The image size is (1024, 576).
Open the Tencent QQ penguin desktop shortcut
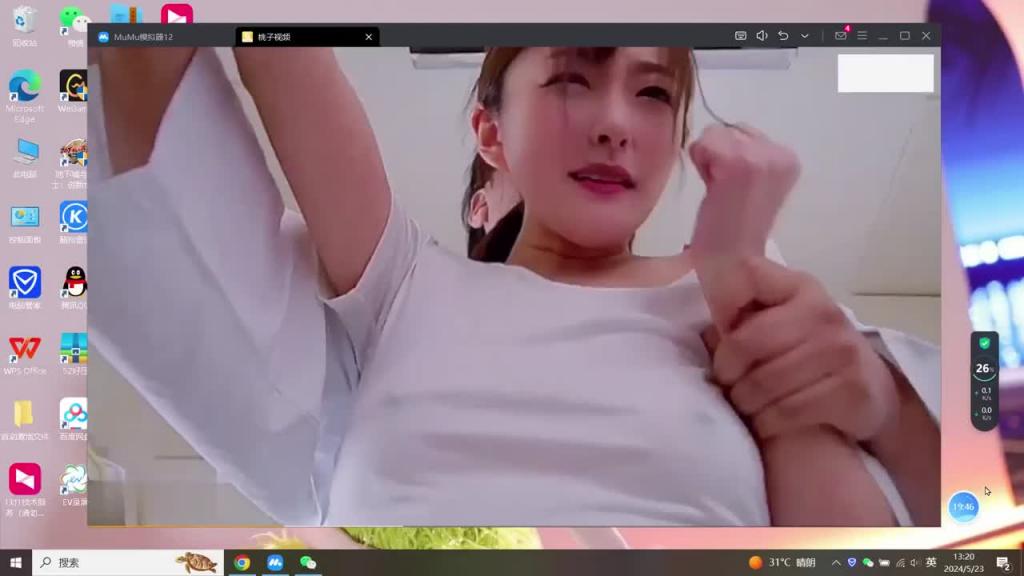click(74, 288)
